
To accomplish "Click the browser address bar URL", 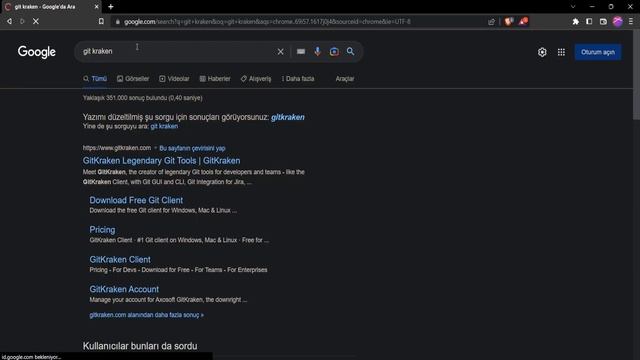I will 267,22.
